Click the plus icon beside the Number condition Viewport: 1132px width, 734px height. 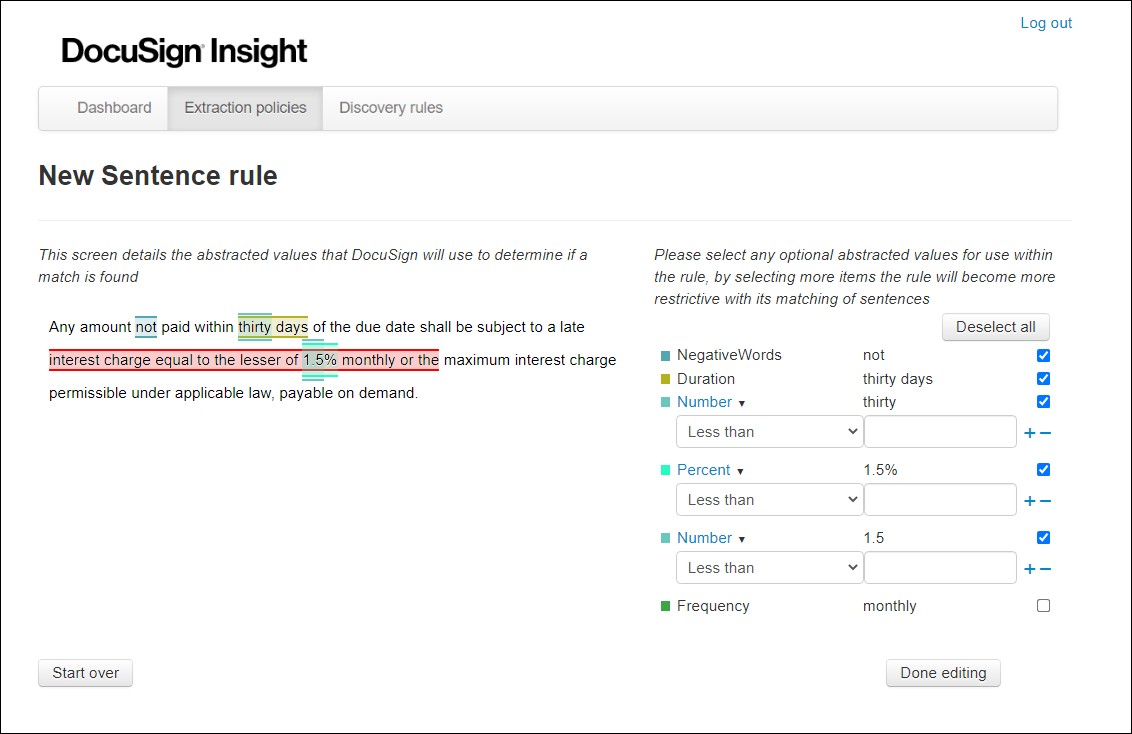tap(1029, 431)
